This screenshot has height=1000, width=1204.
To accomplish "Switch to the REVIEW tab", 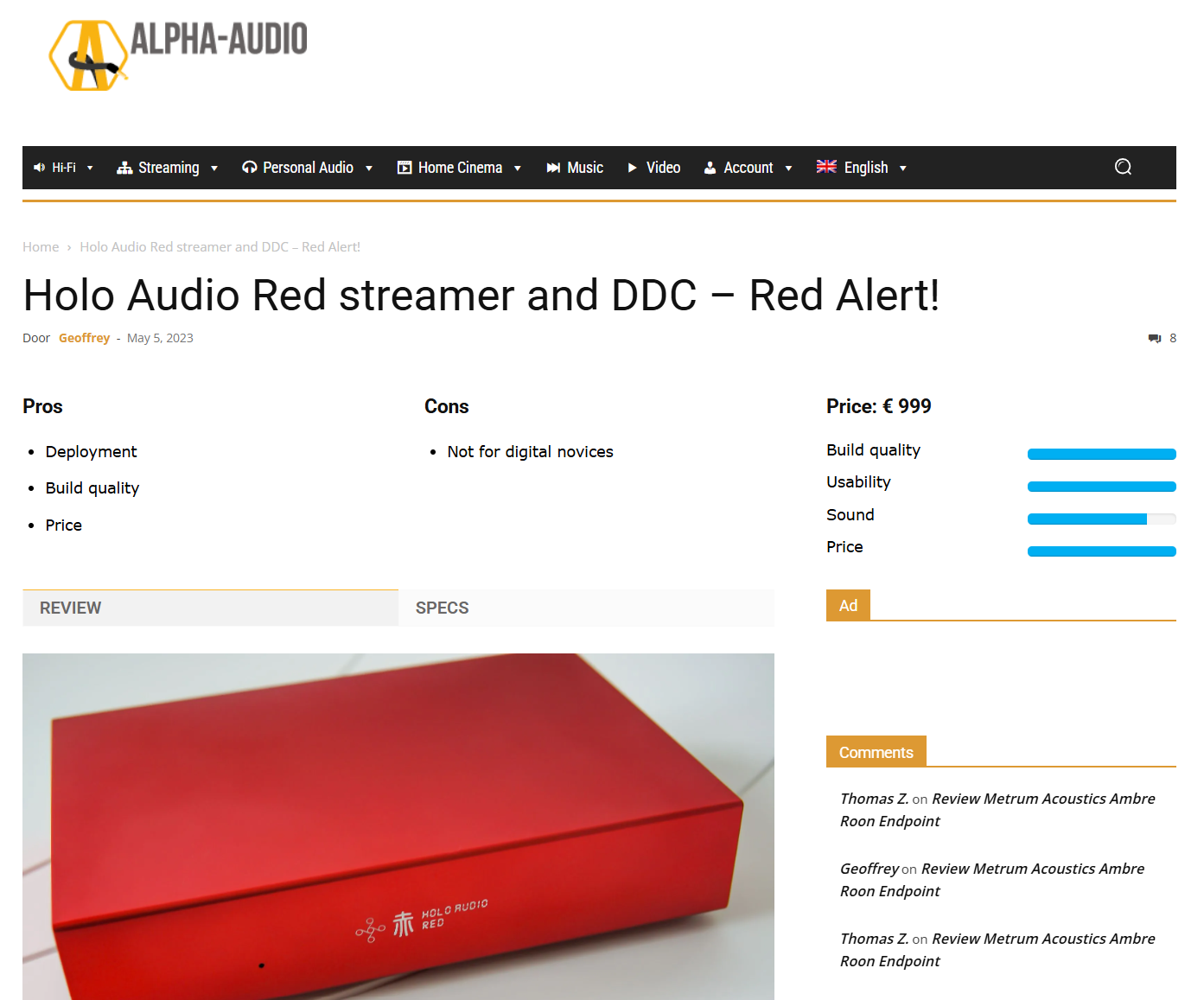I will click(210, 608).
